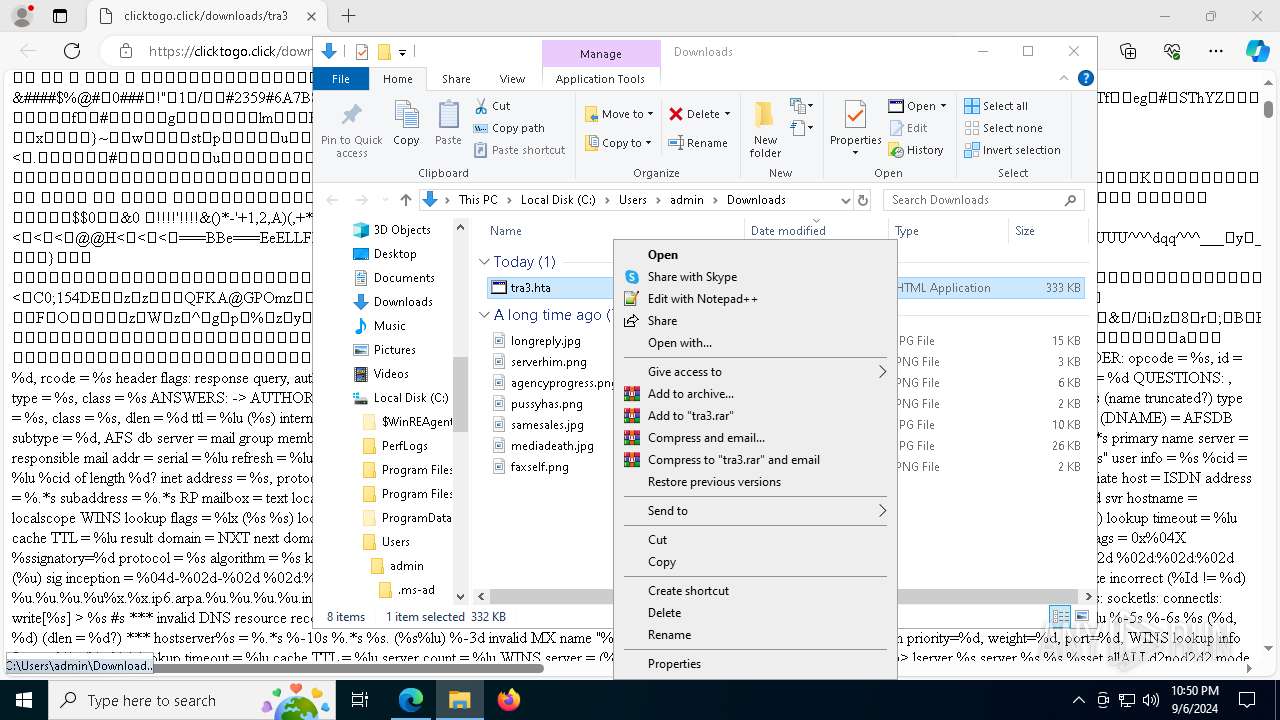
Task: Sort by Date modified column header
Action: pos(788,231)
